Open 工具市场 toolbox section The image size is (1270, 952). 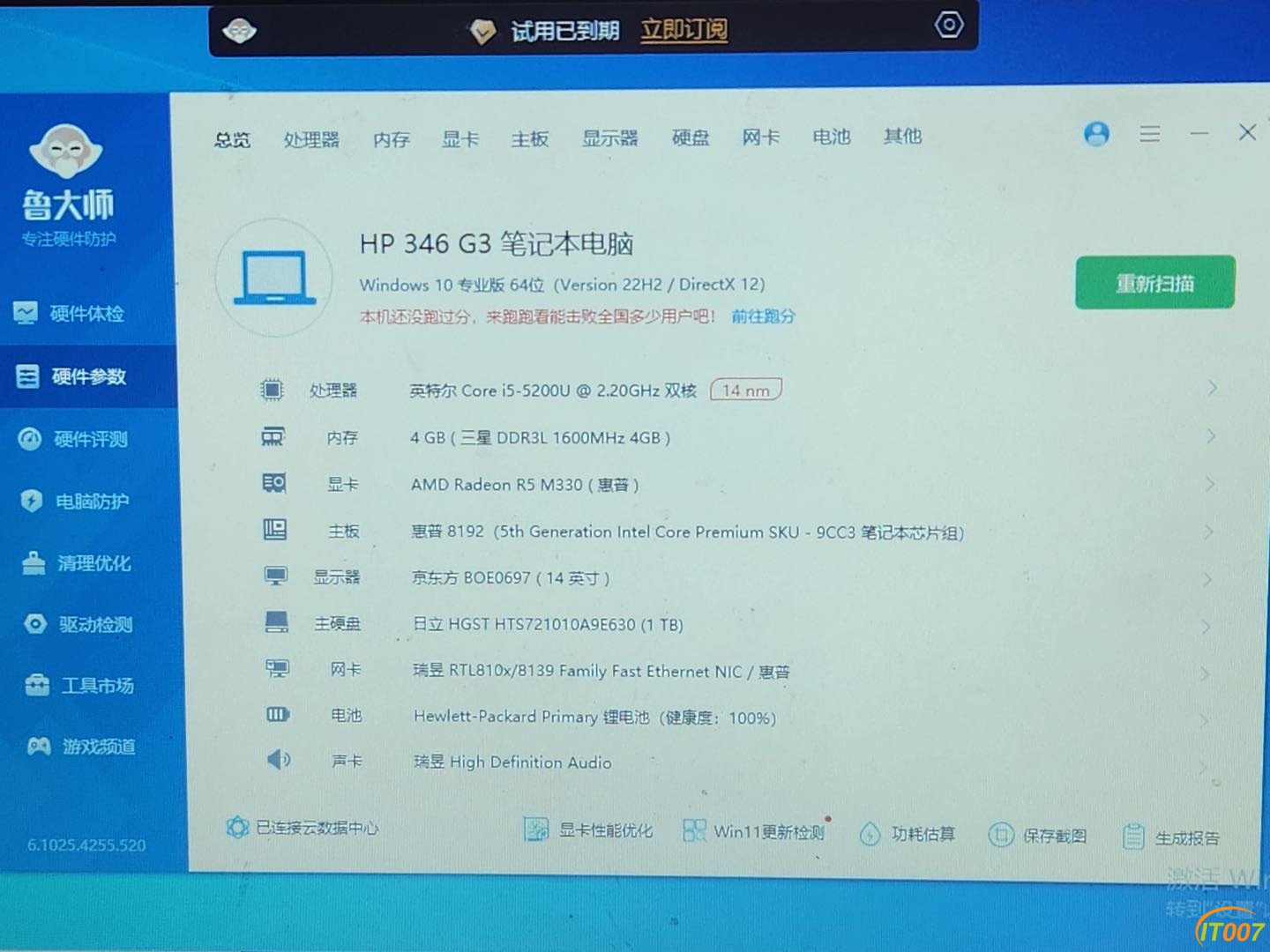tap(80, 685)
